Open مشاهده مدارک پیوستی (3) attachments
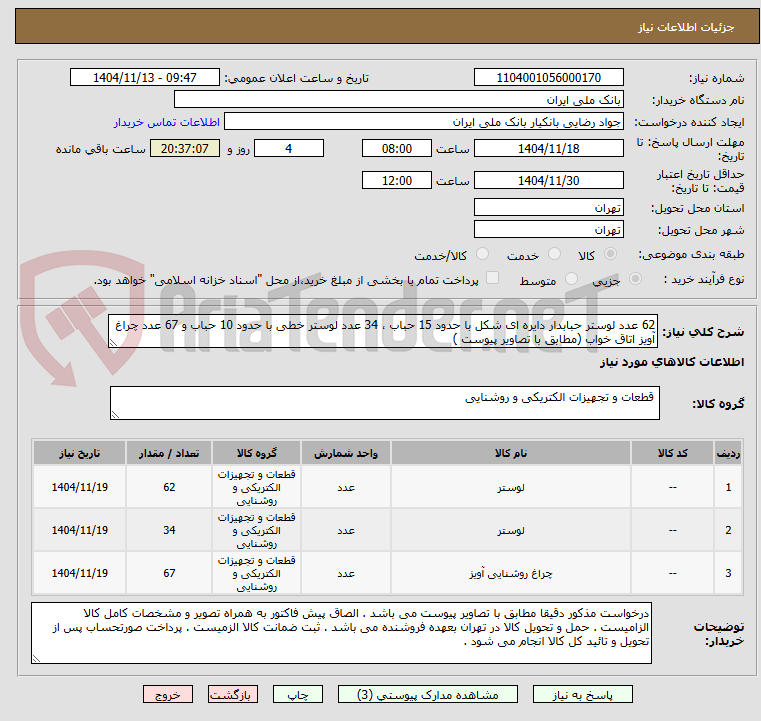The height and width of the screenshot is (721, 761). [x=428, y=694]
